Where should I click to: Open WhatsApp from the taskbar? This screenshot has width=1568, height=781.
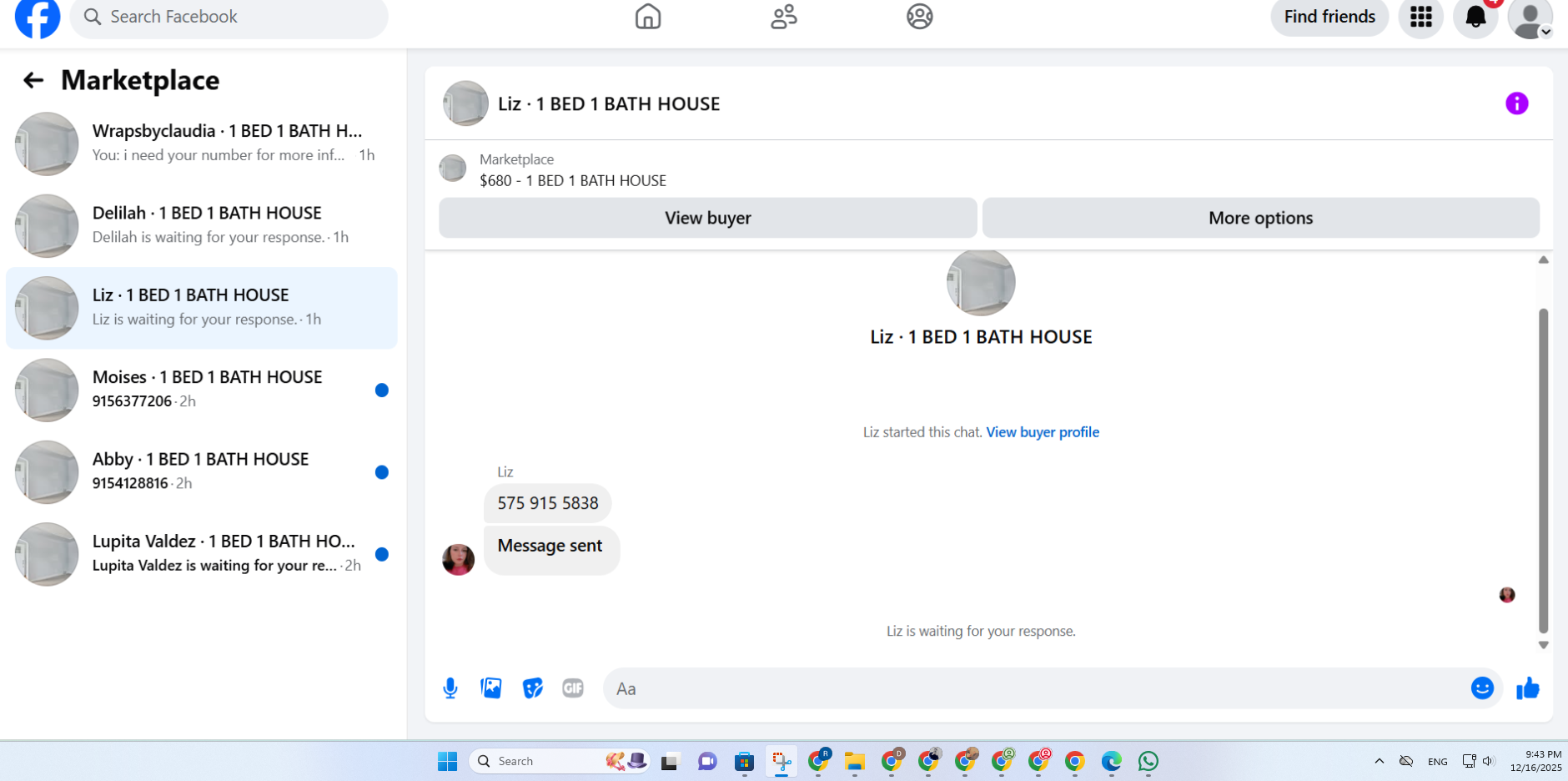1148,761
